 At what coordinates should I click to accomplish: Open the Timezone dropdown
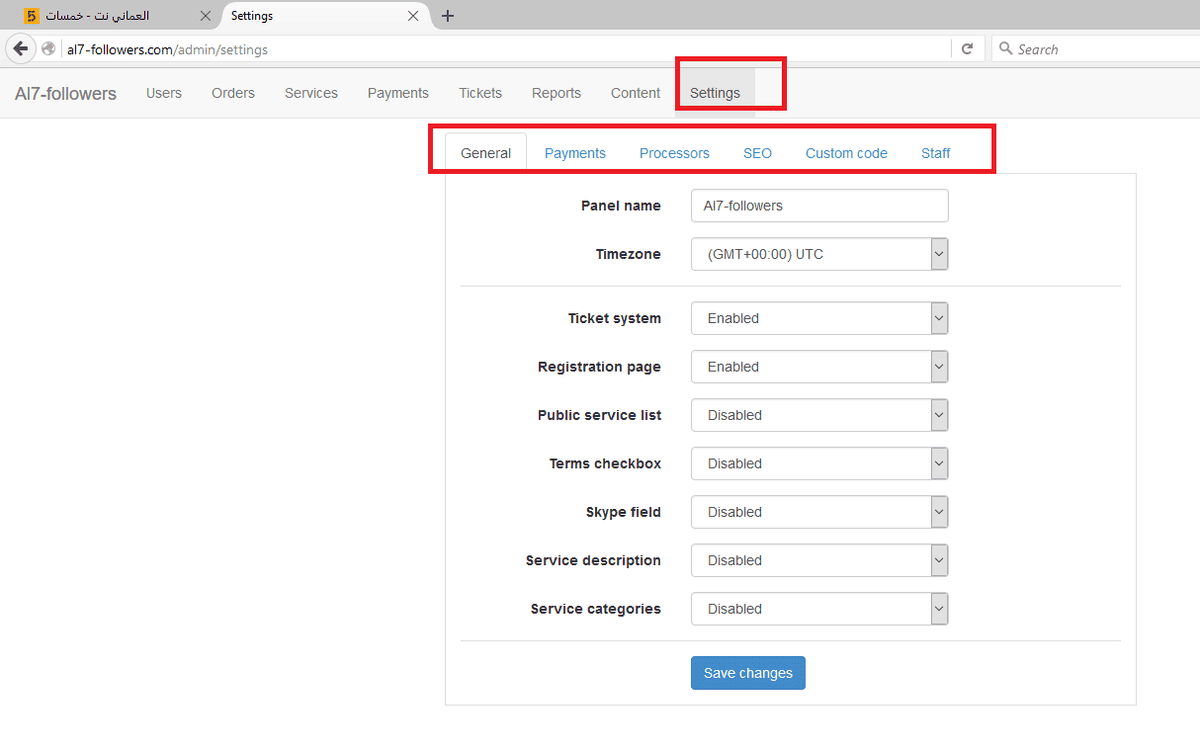tap(819, 254)
